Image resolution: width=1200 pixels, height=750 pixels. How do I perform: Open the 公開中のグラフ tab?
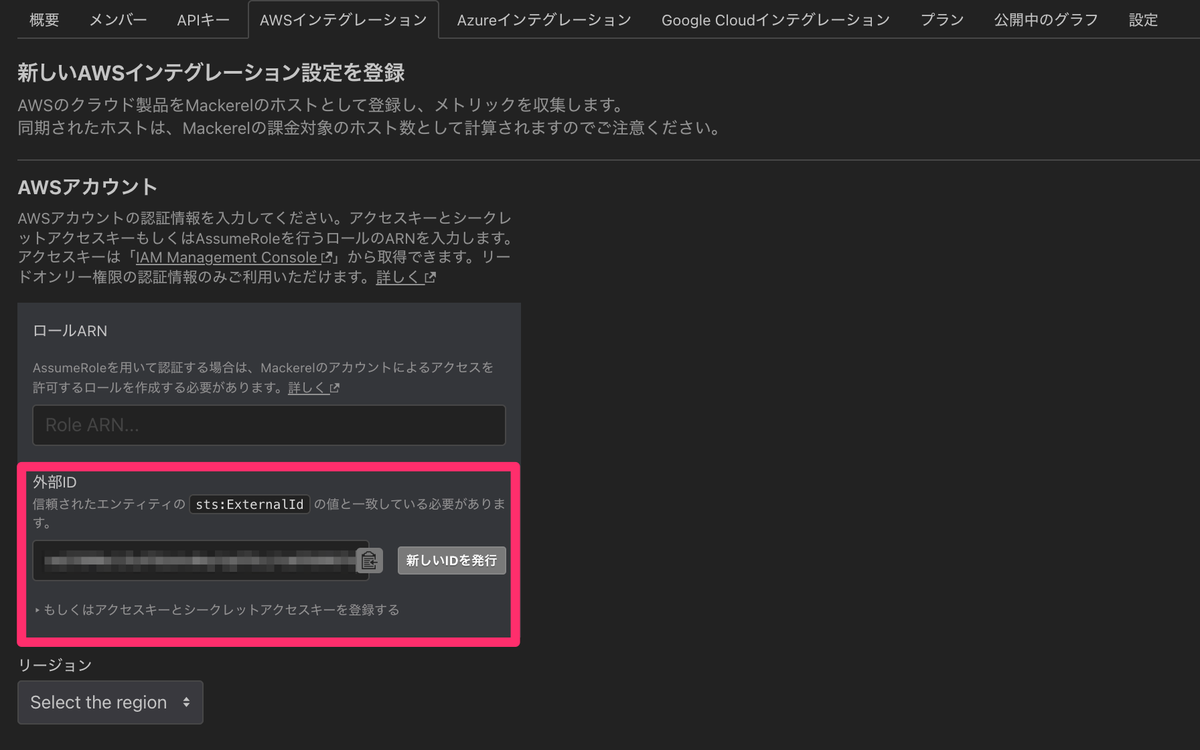point(1046,20)
